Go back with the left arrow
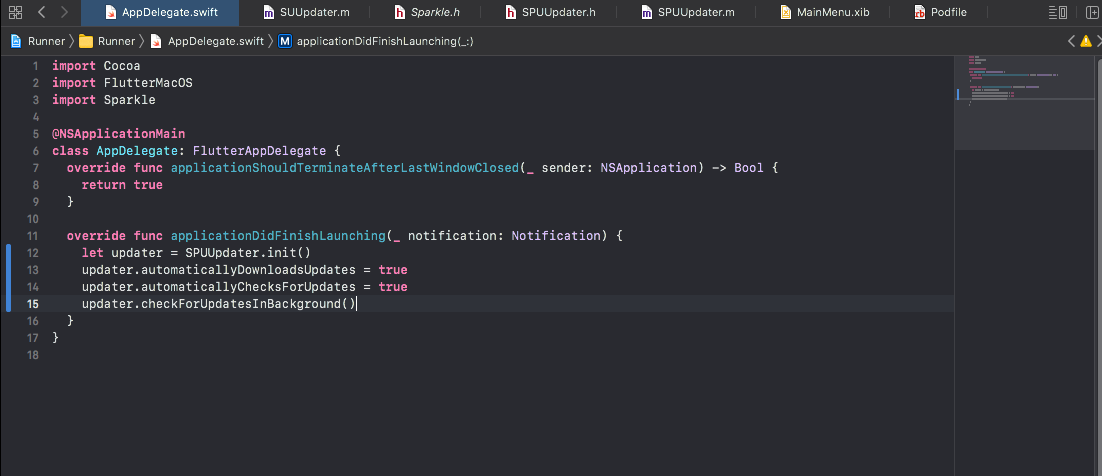 pyautogui.click(x=41, y=12)
